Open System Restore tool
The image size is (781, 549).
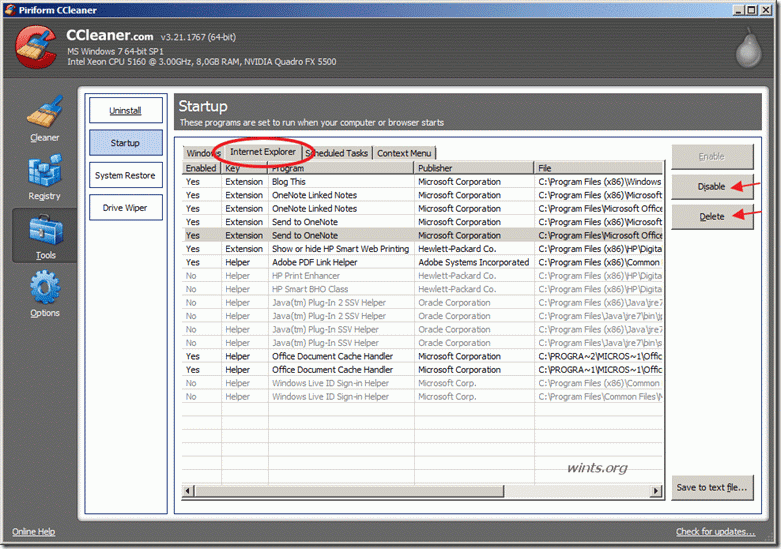coord(126,175)
